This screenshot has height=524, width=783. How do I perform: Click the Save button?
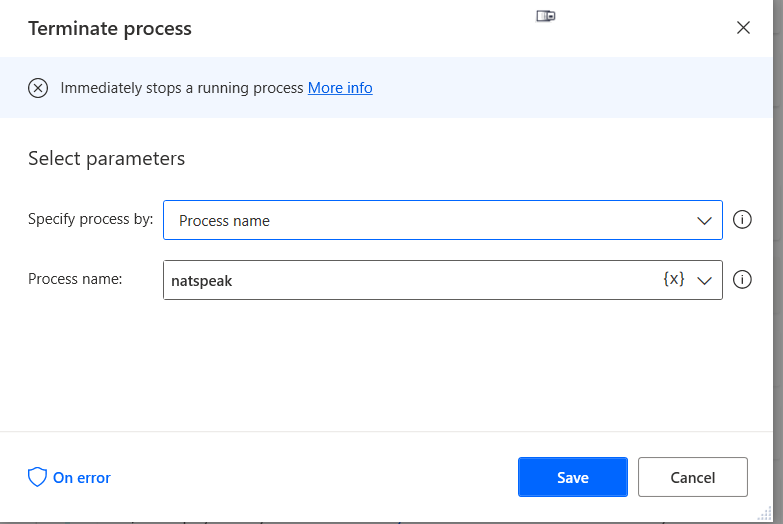pyautogui.click(x=572, y=477)
